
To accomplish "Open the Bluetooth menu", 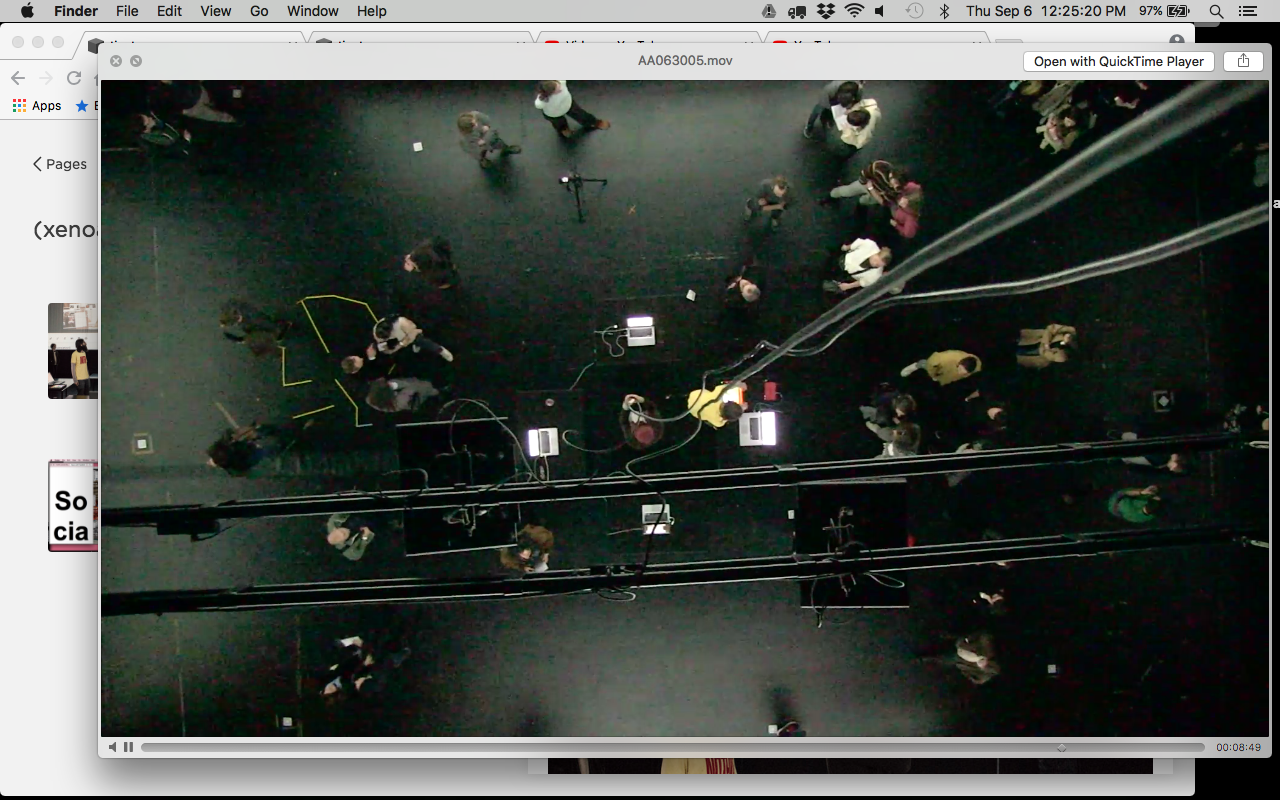I will (x=944, y=11).
